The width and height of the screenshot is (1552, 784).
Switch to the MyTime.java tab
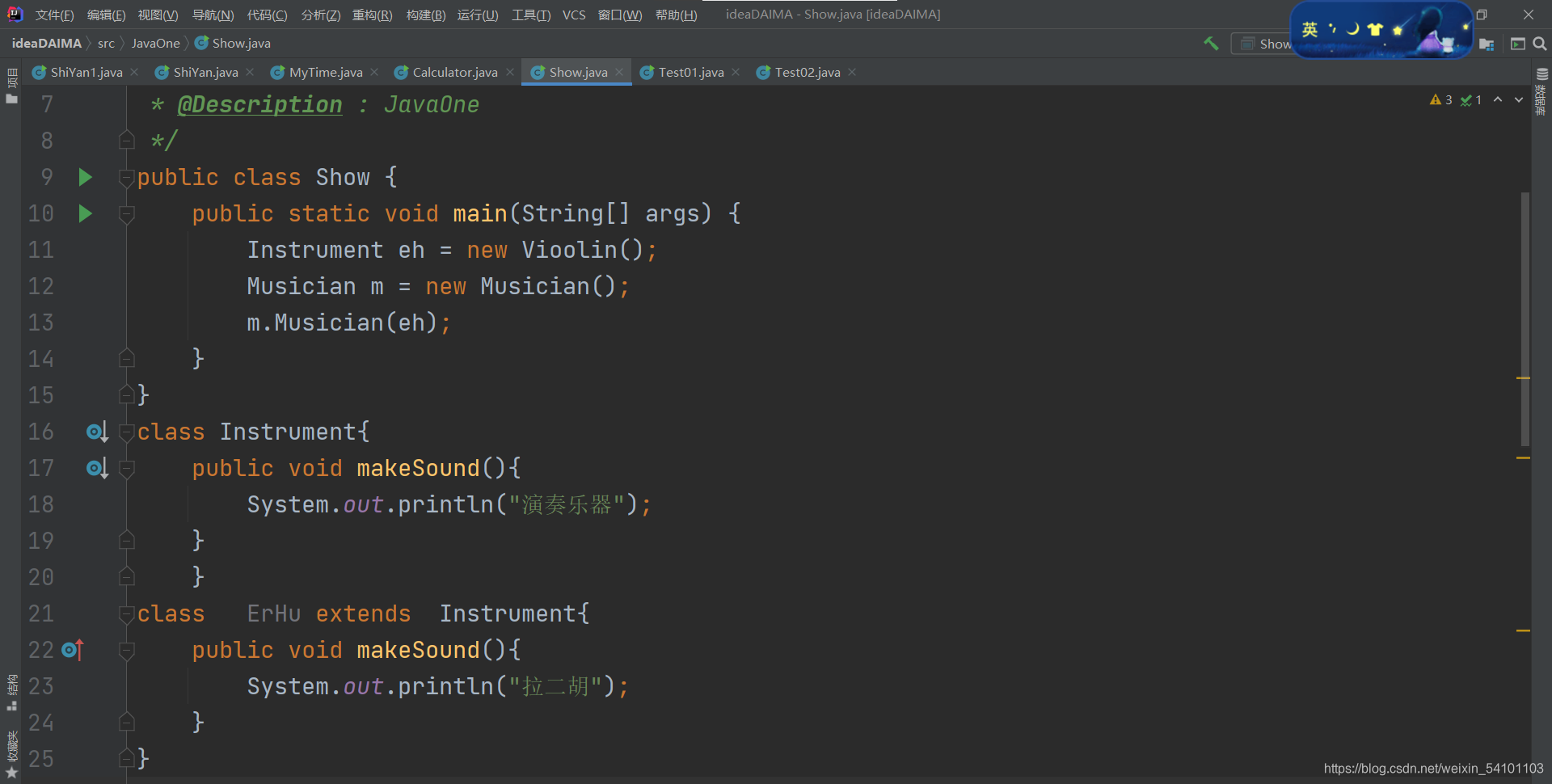[x=326, y=72]
